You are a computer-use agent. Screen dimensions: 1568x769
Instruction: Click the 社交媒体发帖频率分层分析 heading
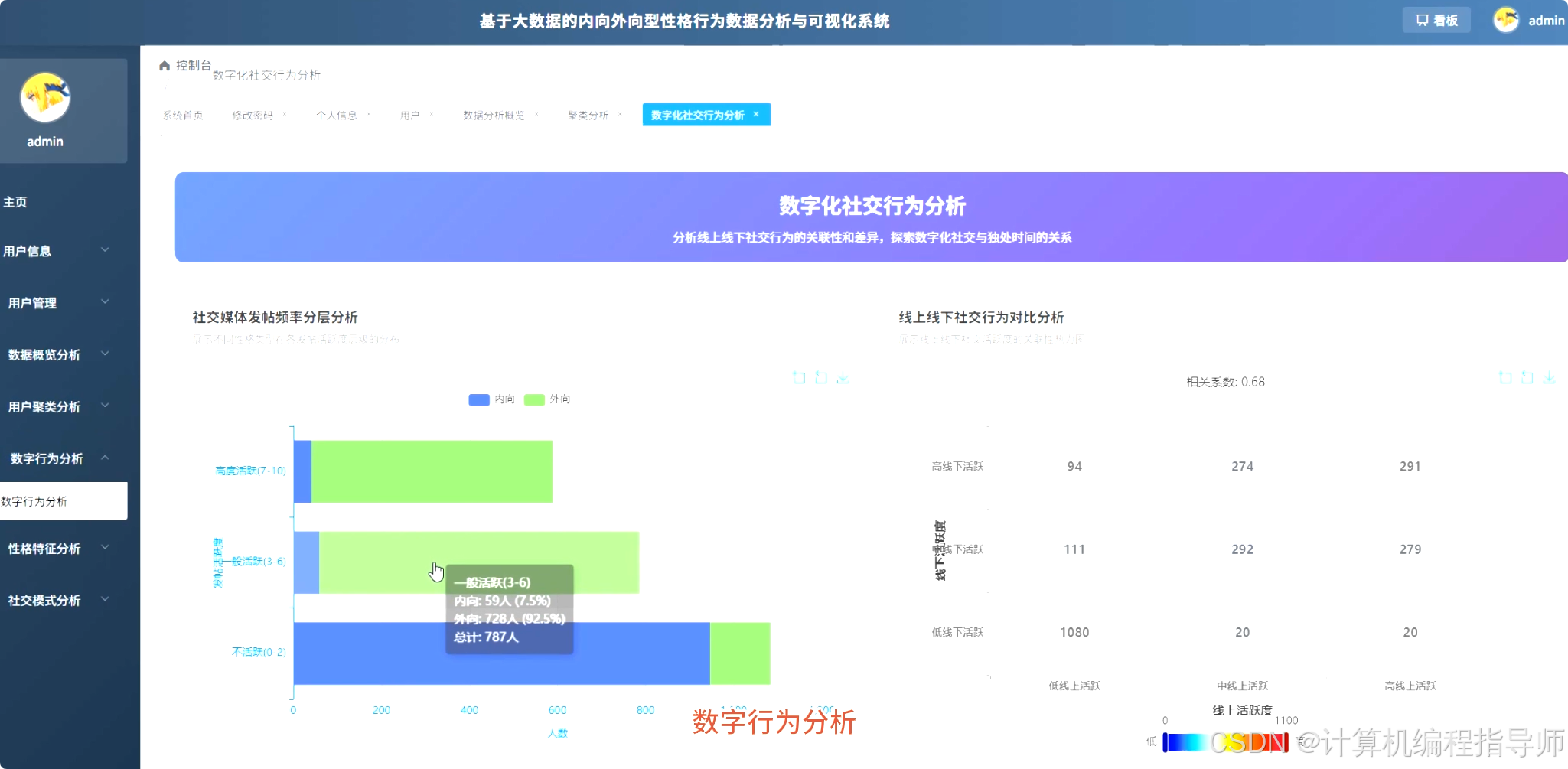(x=275, y=317)
